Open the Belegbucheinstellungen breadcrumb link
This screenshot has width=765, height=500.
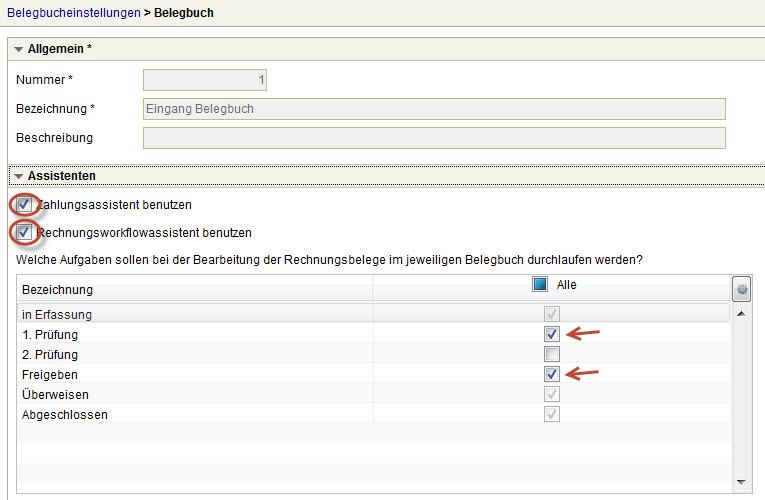(x=72, y=14)
